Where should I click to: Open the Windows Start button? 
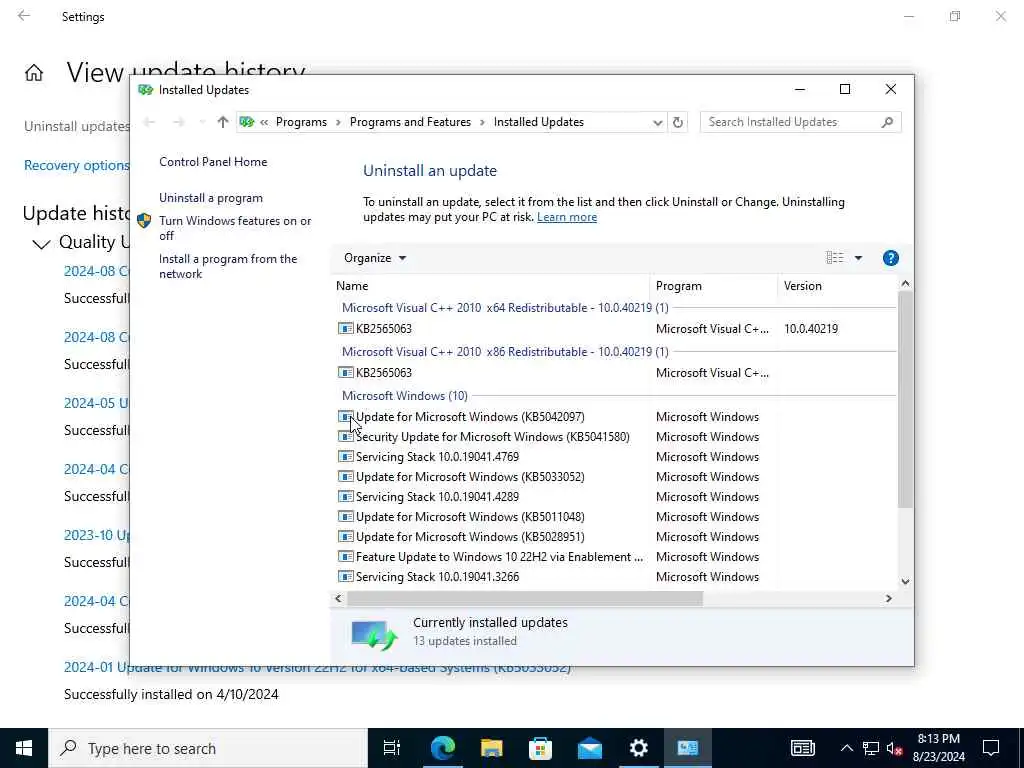point(24,748)
